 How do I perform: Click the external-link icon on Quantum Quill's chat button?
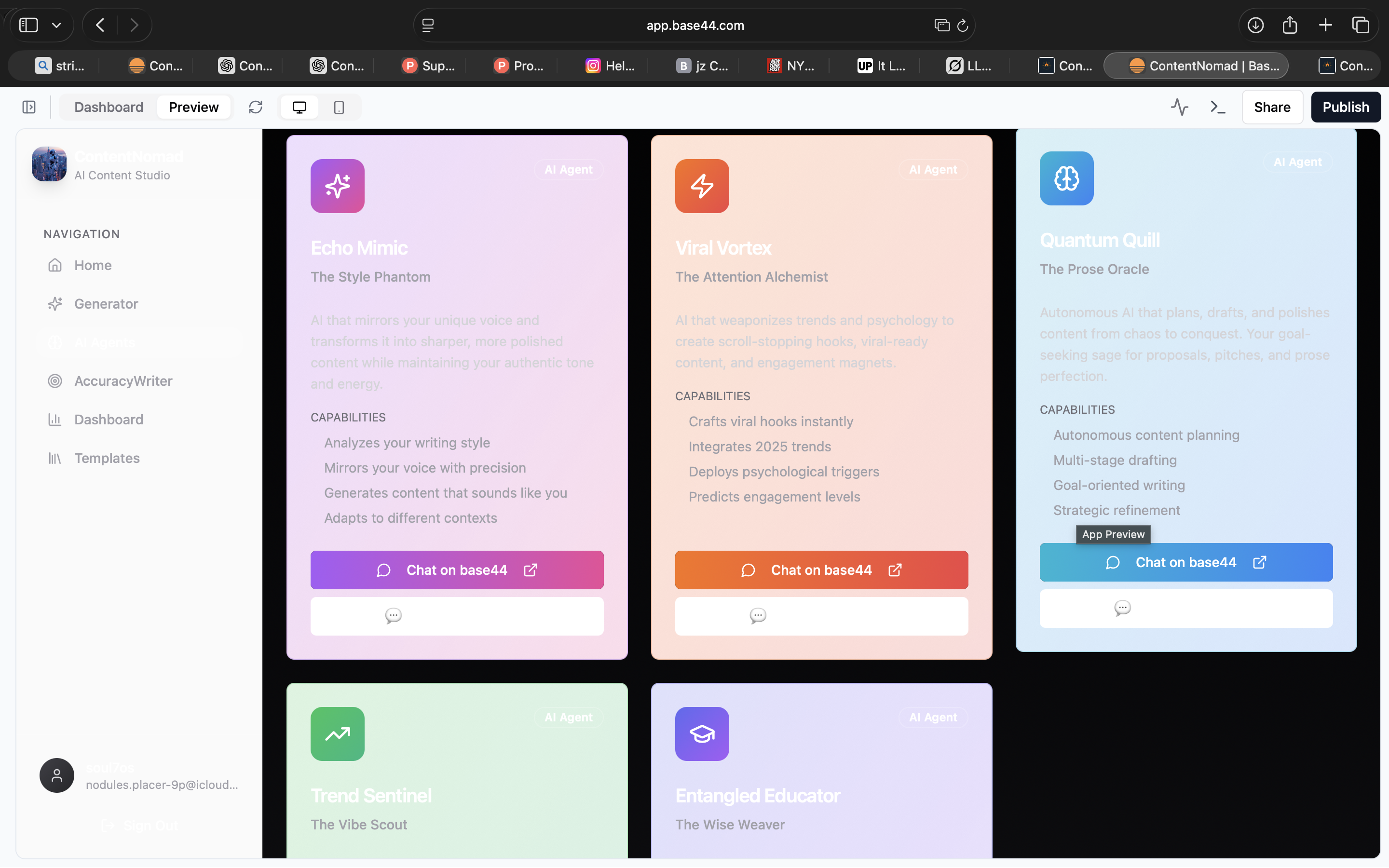click(x=1259, y=563)
